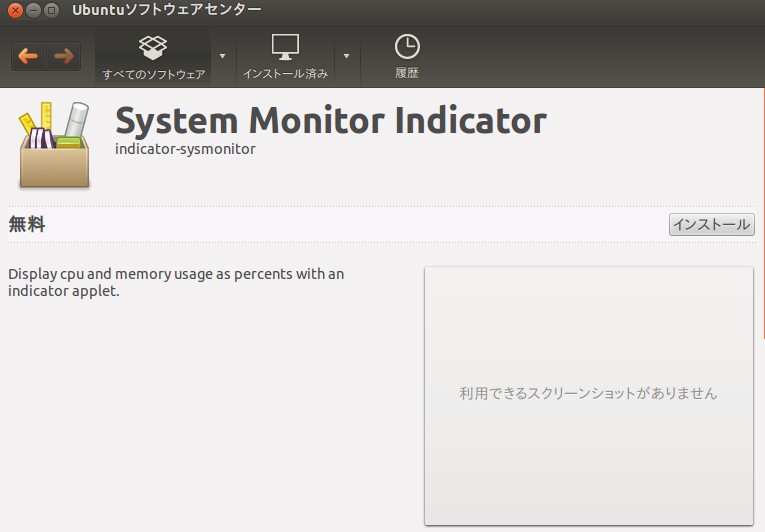The height and width of the screenshot is (532, 765).
Task: Click the indicator-sysmonitor package name
Action: pyautogui.click(x=185, y=149)
